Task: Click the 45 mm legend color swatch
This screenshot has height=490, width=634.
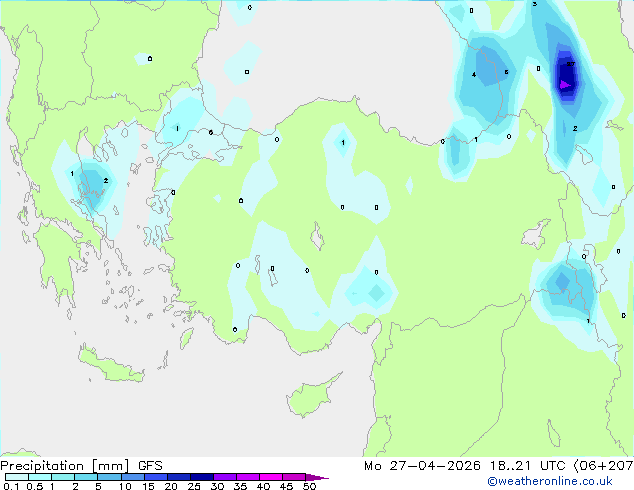Action: click(x=294, y=477)
